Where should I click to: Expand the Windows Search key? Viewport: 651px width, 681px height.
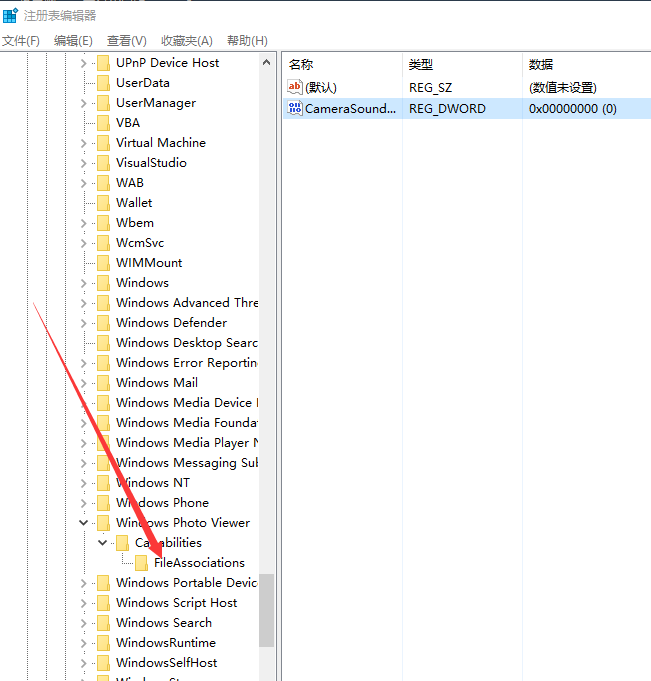83,623
